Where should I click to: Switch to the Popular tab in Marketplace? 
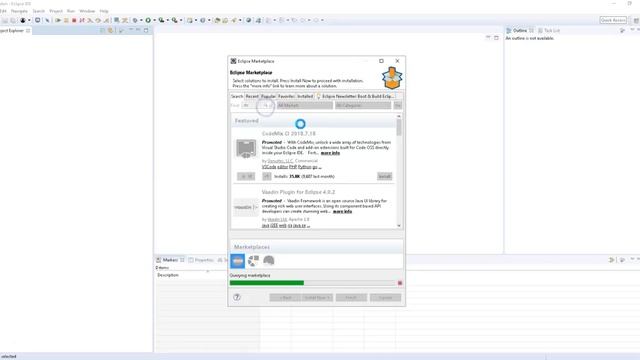268,96
